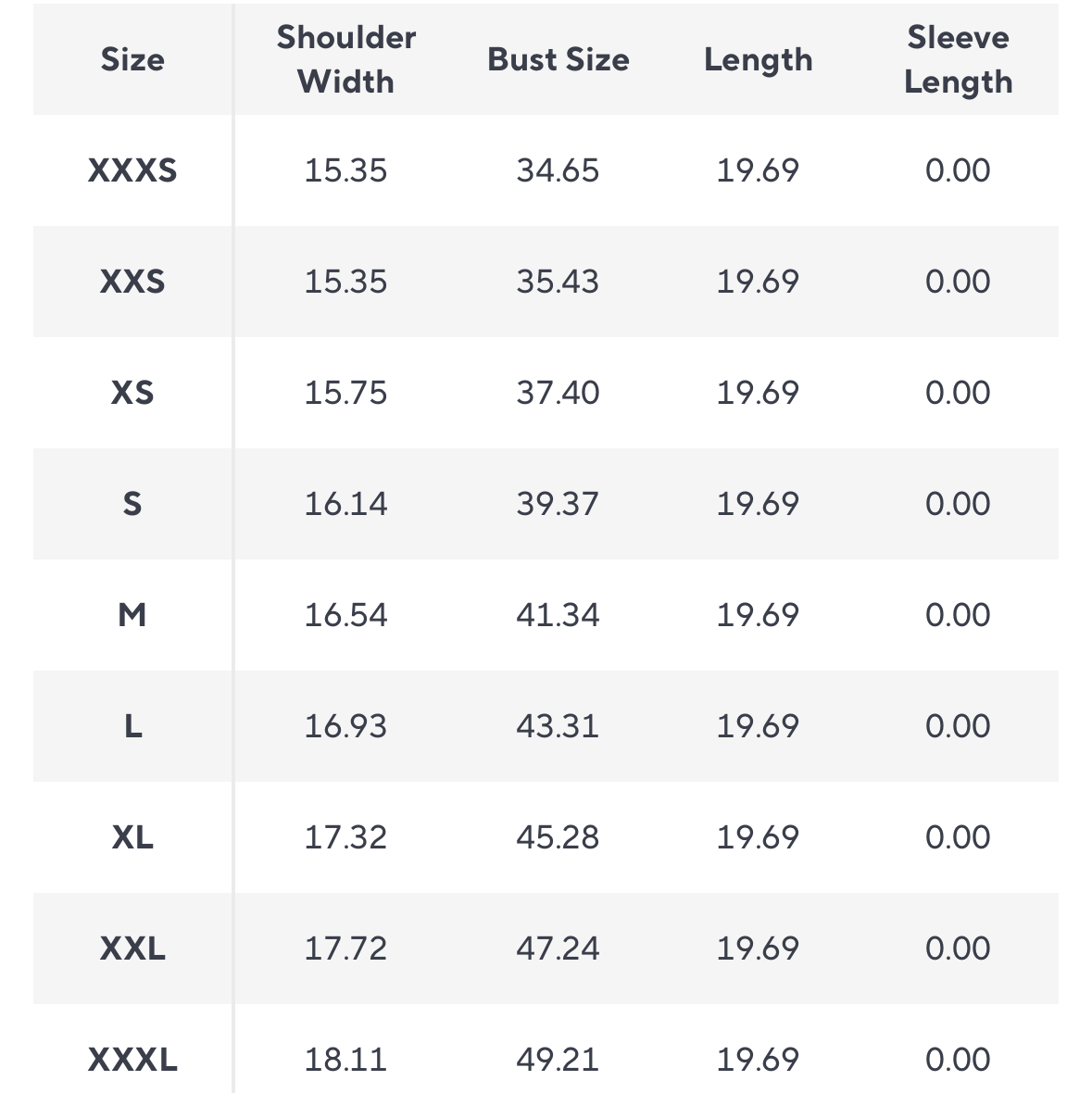Viewport: 1092px width, 1093px height.
Task: Click the 39.37 bust size value
Action: pos(559,504)
